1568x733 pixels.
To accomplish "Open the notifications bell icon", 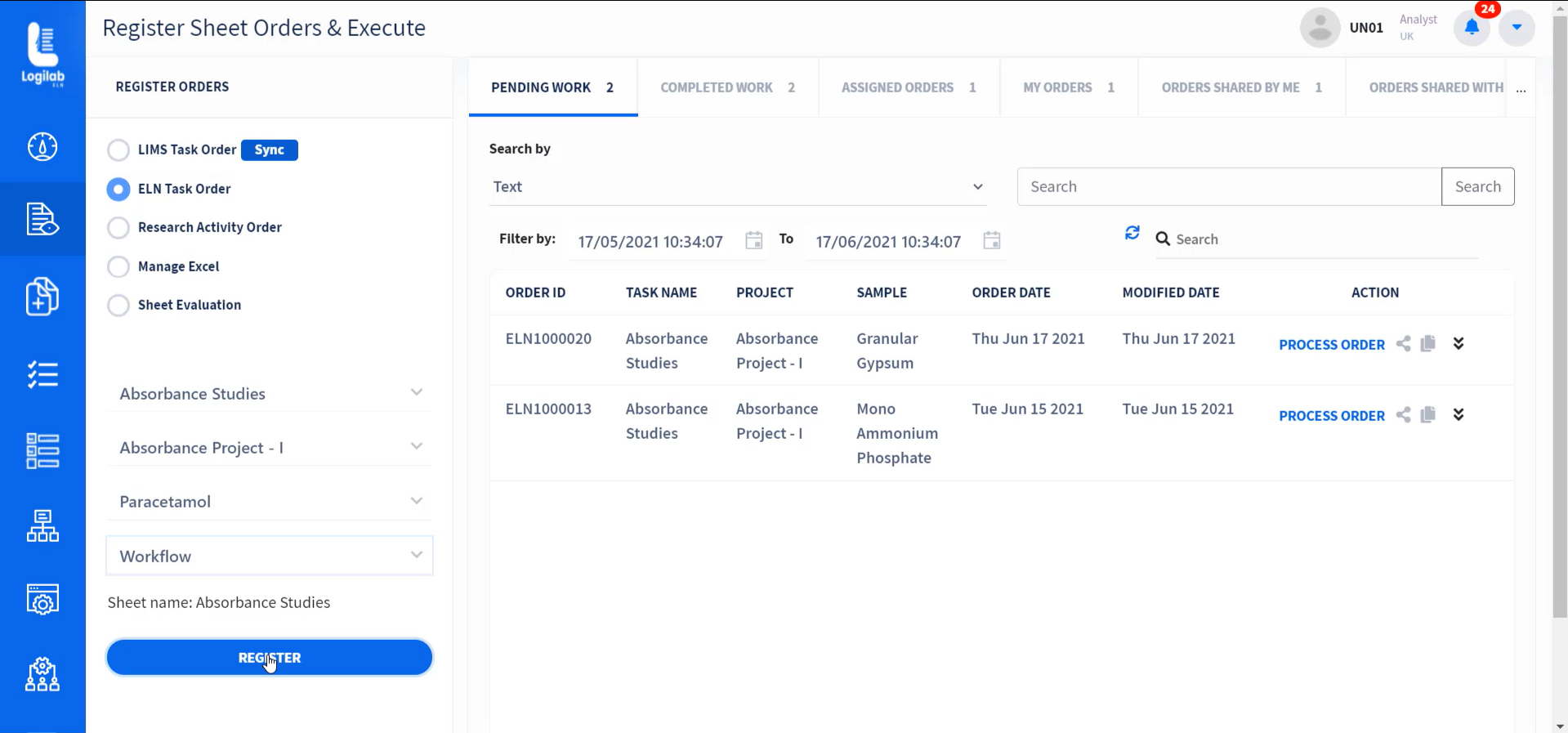I will (1472, 27).
